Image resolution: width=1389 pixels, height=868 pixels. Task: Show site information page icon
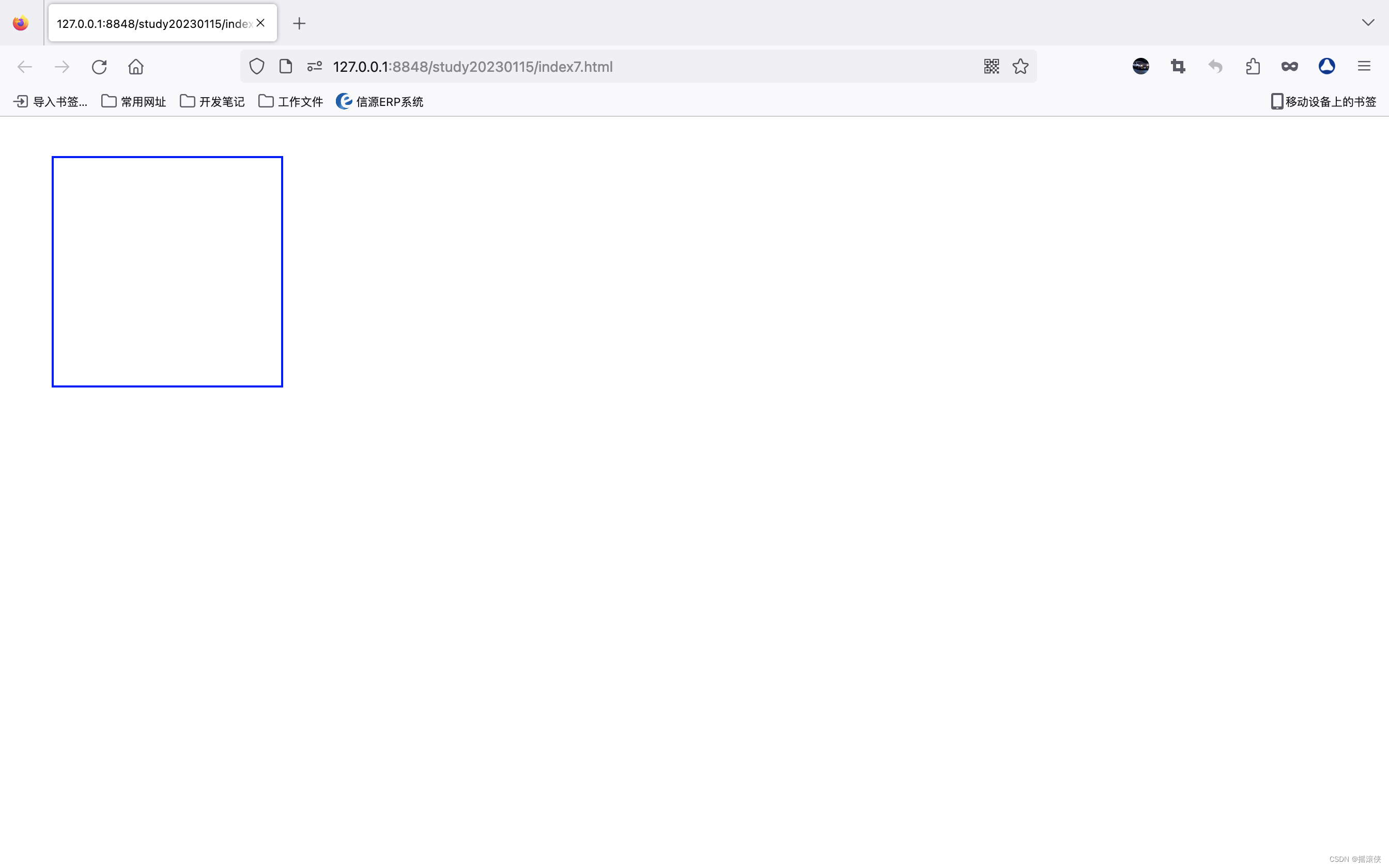(x=285, y=67)
